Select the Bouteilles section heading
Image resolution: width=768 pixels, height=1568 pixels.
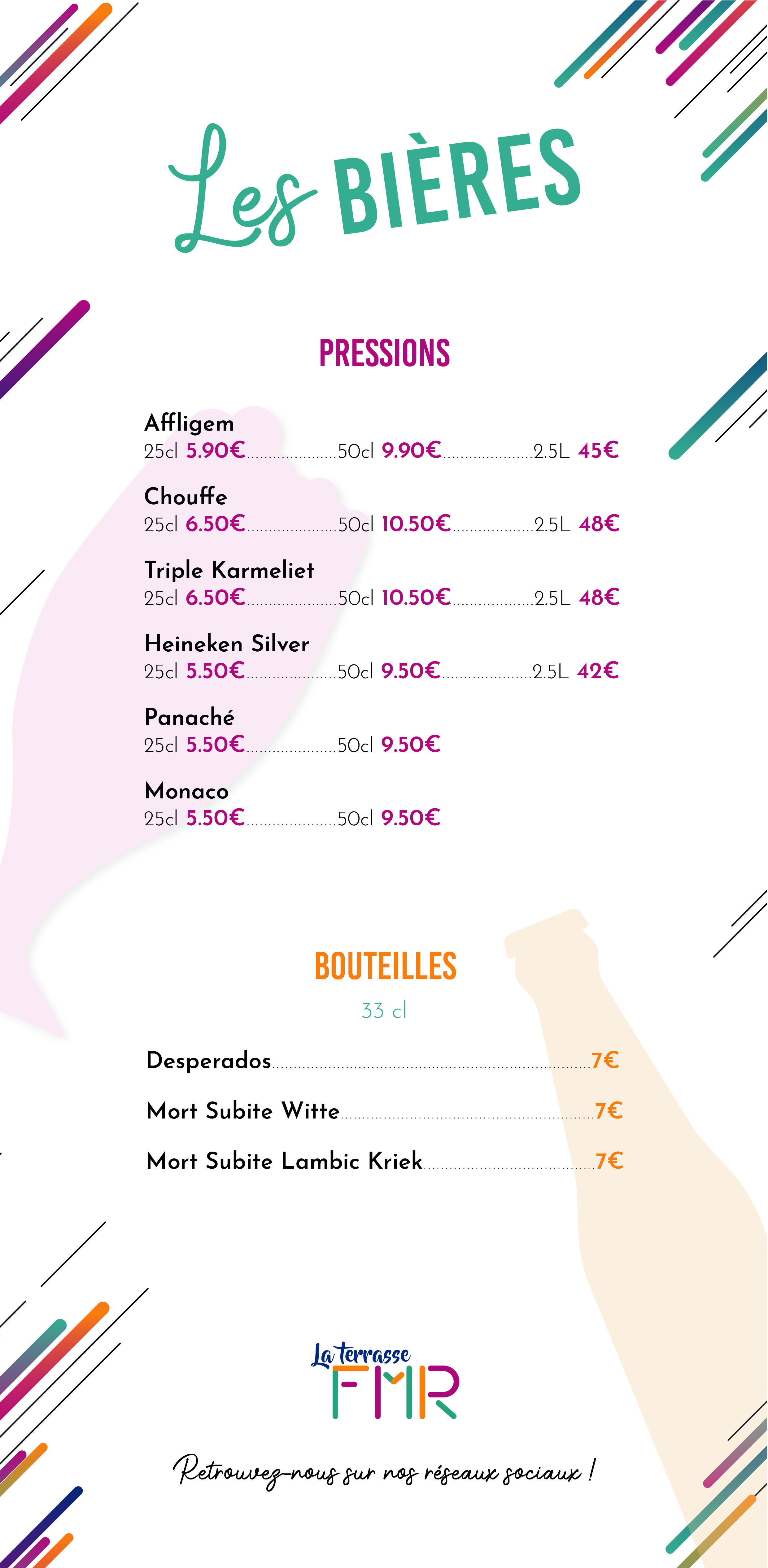click(385, 966)
